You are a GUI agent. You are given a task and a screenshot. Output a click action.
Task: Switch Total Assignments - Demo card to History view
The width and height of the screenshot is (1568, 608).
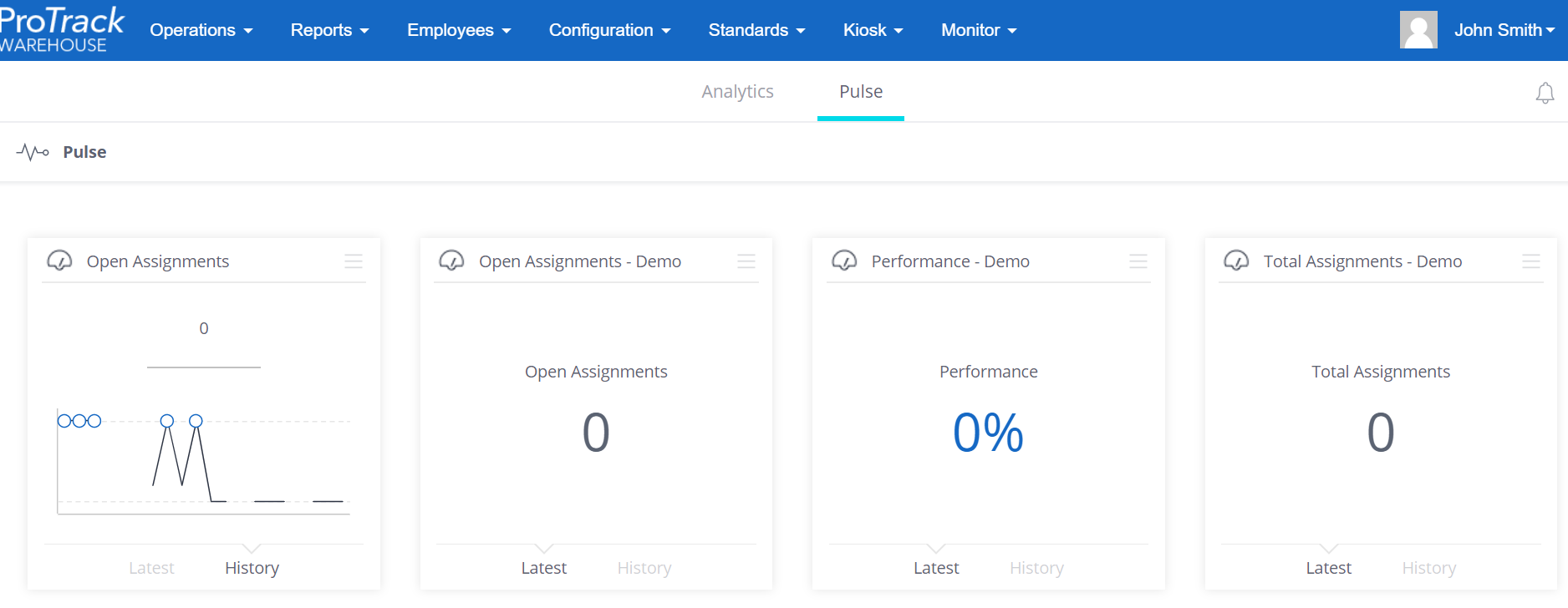[1428, 568]
